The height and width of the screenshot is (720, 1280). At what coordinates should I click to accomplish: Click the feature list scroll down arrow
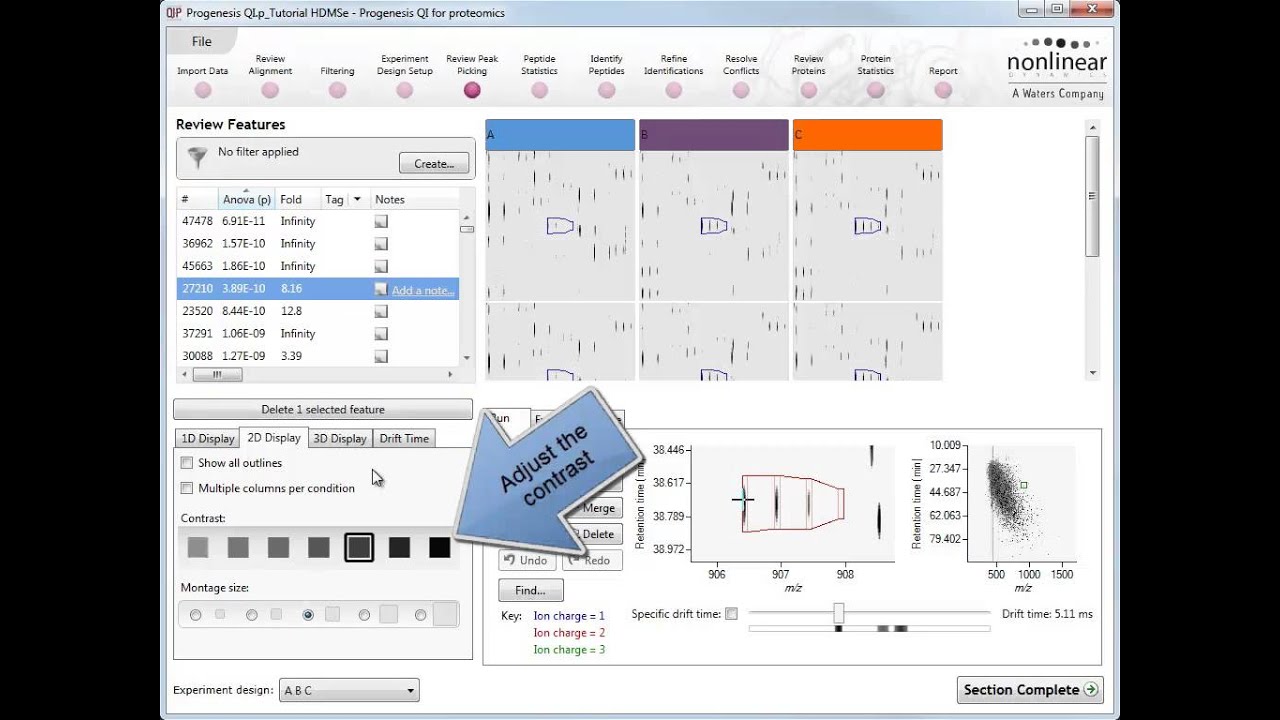pyautogui.click(x=467, y=358)
